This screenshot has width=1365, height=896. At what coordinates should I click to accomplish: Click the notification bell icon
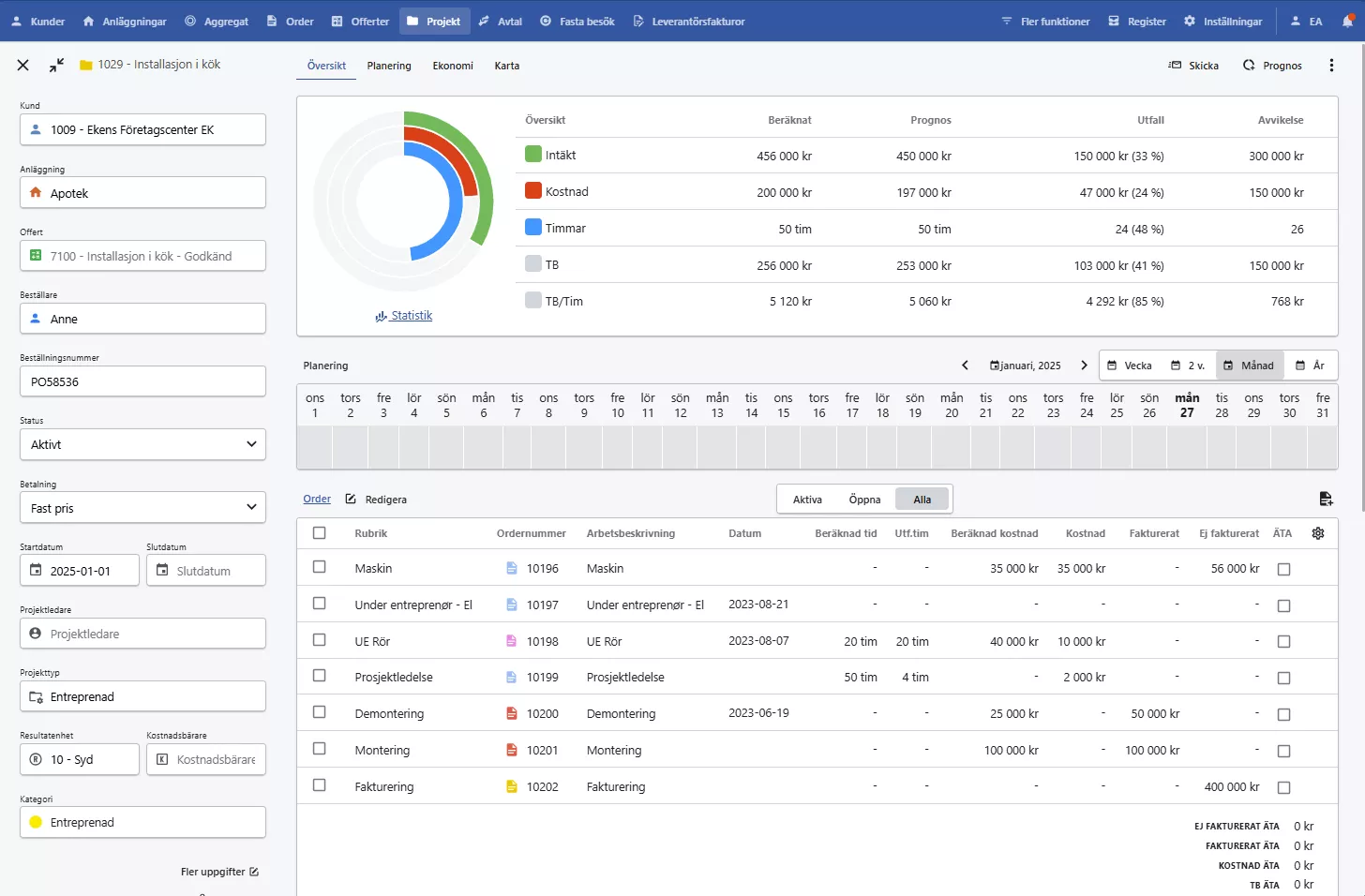tap(1347, 21)
